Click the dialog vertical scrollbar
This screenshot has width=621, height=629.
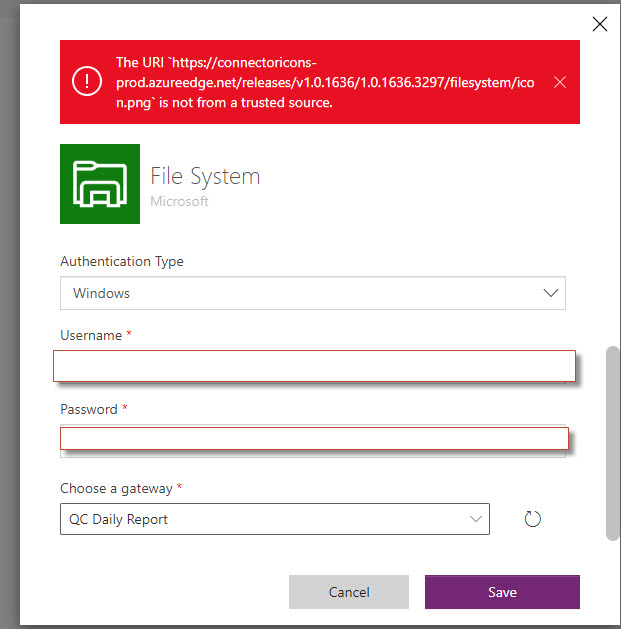pyautogui.click(x=613, y=443)
